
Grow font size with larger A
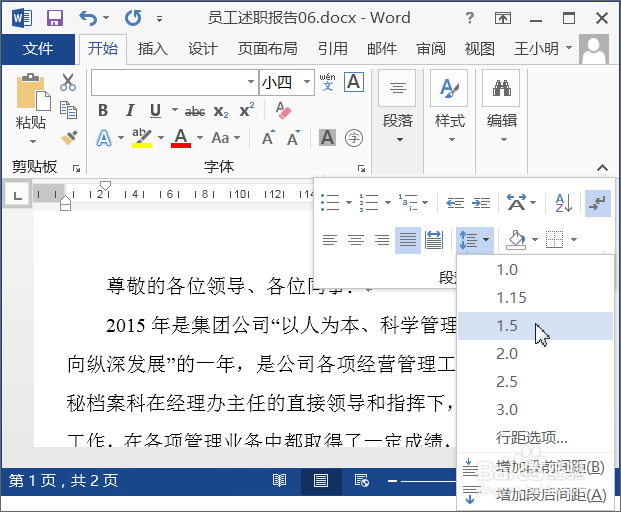tap(269, 138)
